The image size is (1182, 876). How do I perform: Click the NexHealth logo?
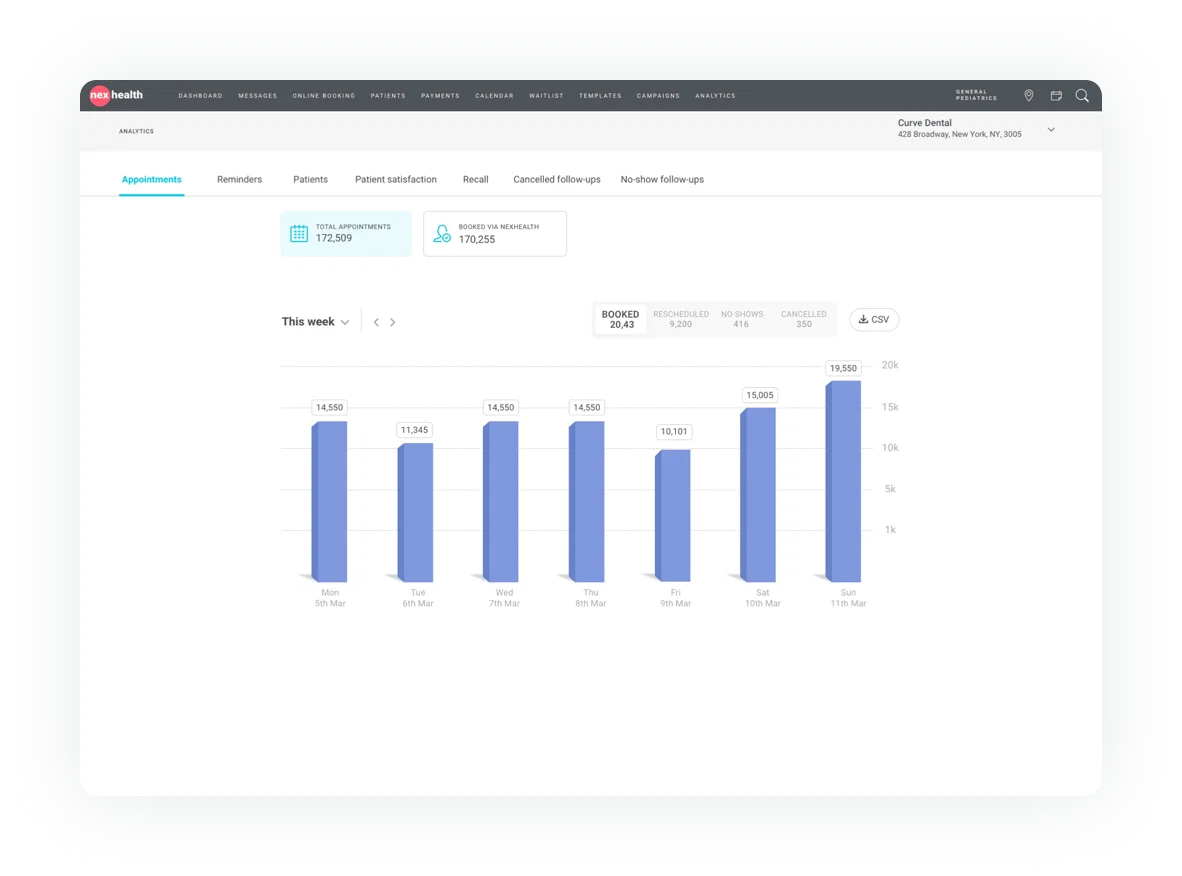117,95
